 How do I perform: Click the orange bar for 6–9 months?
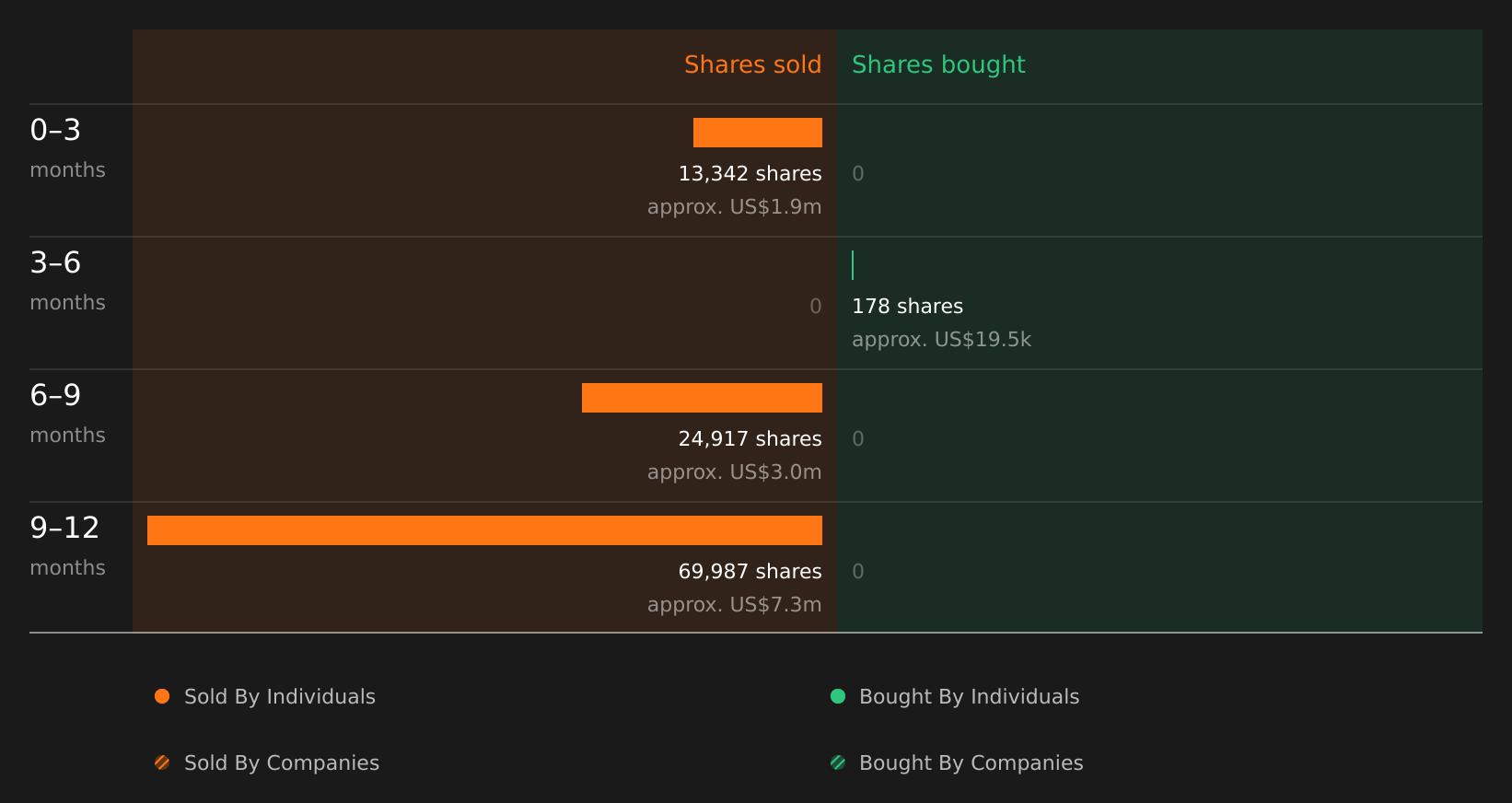point(702,398)
